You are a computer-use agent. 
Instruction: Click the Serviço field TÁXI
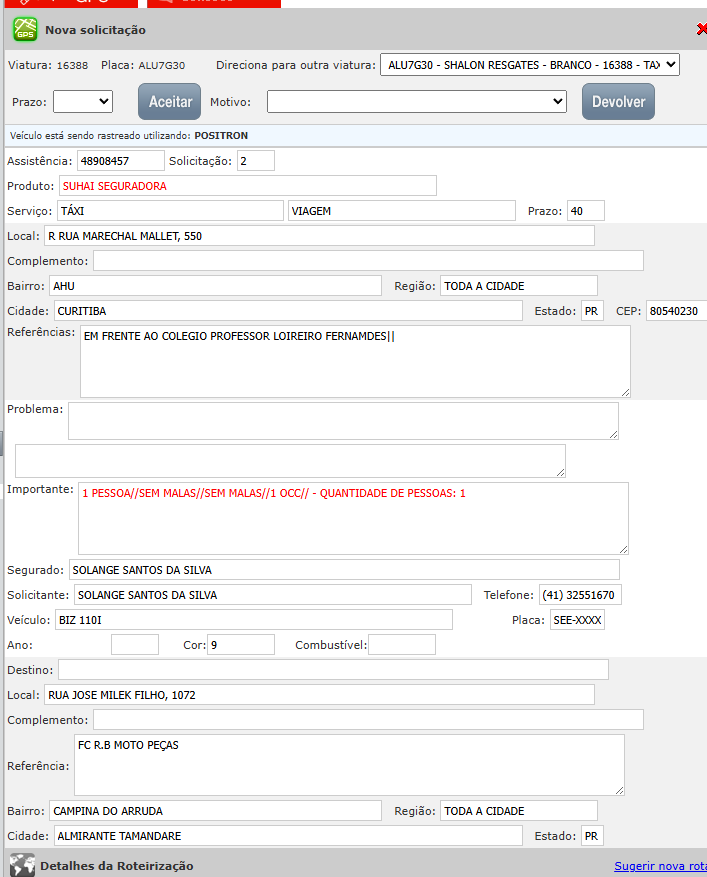point(170,211)
